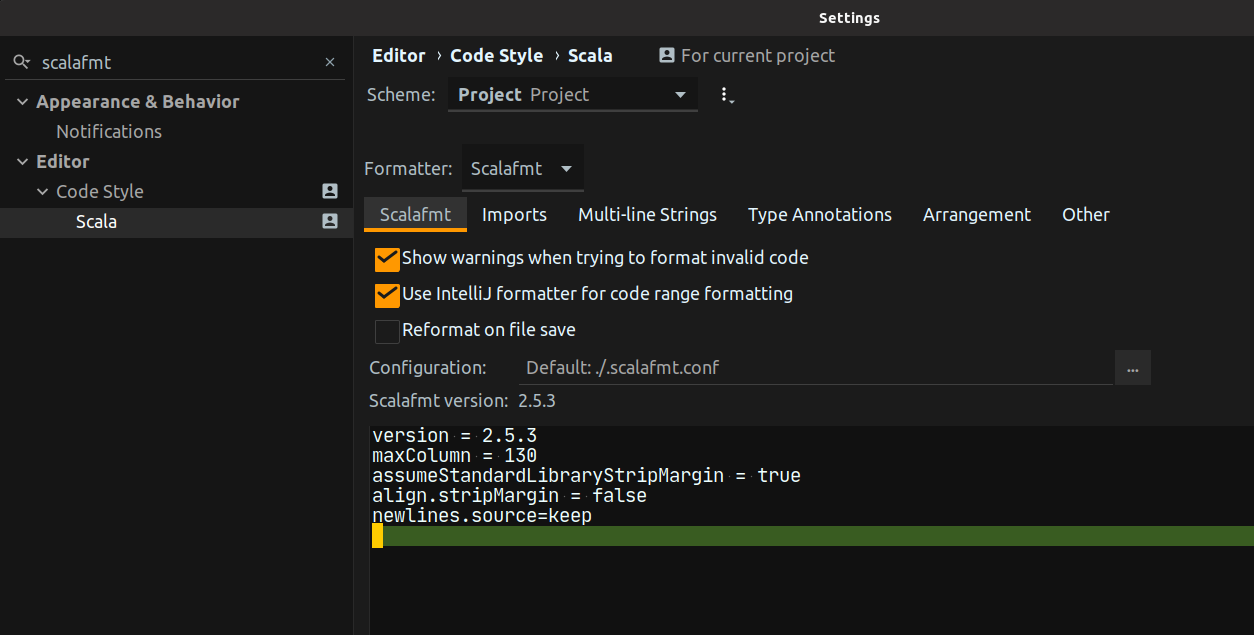Click the align.stripMargin = false line
Viewport: 1254px width, 635px height.
pyautogui.click(x=509, y=496)
